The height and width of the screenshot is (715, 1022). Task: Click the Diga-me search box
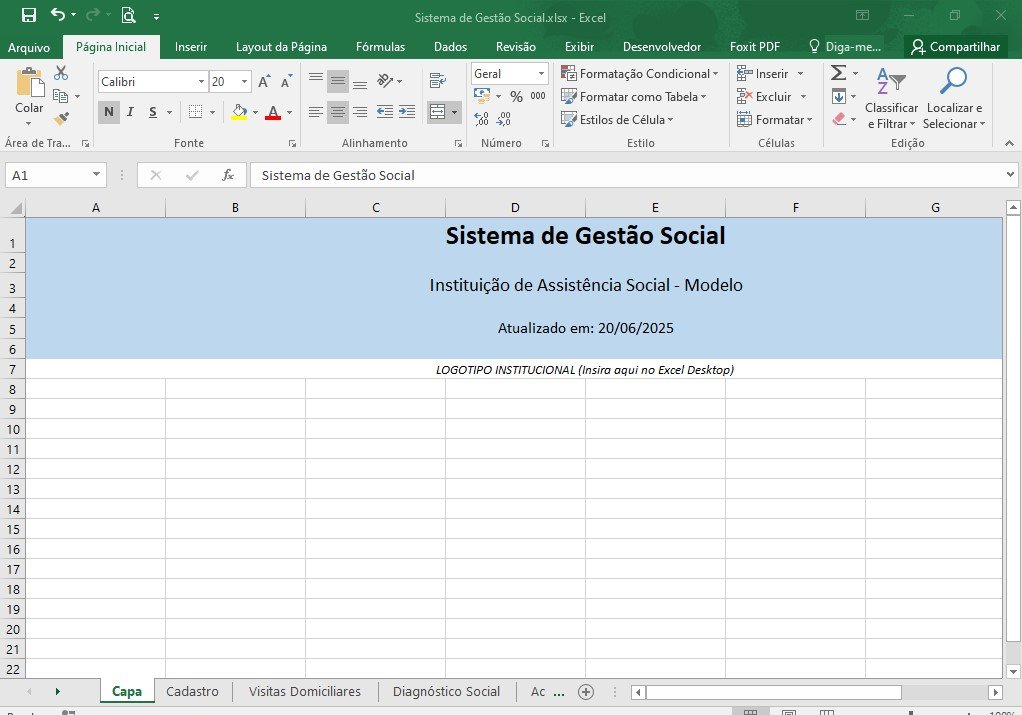coord(845,46)
